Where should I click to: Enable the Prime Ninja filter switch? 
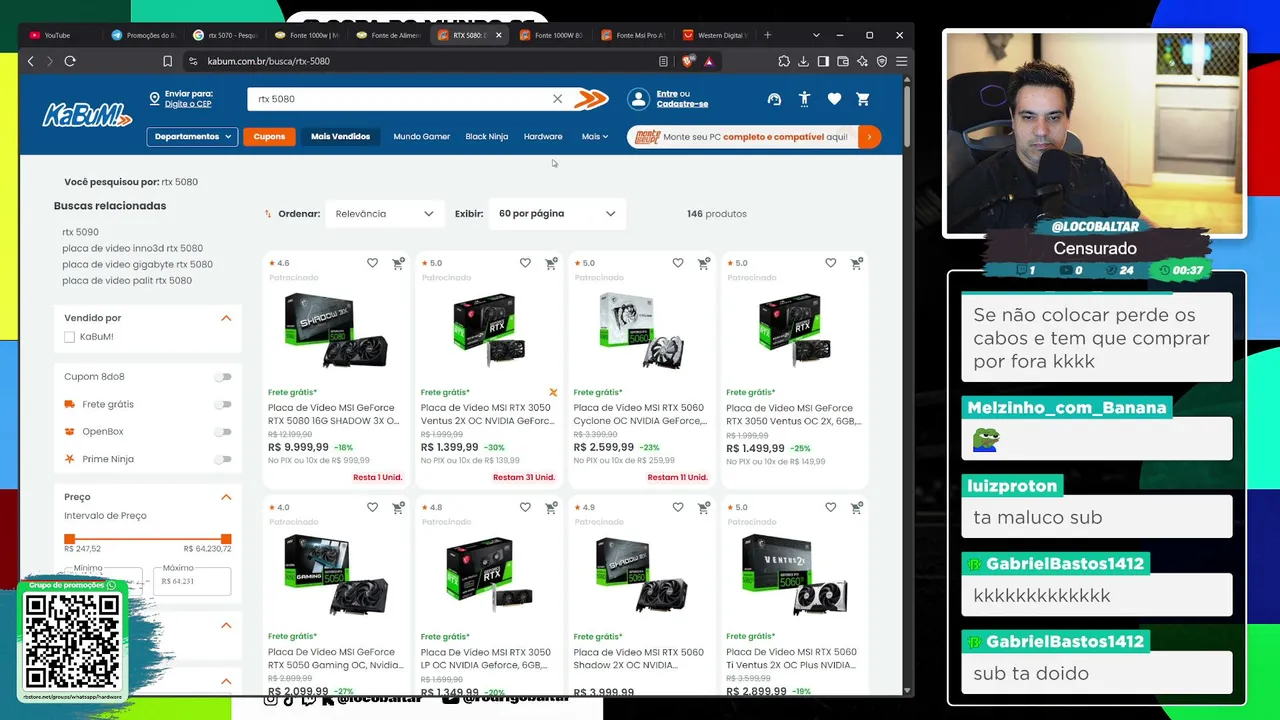click(223, 459)
